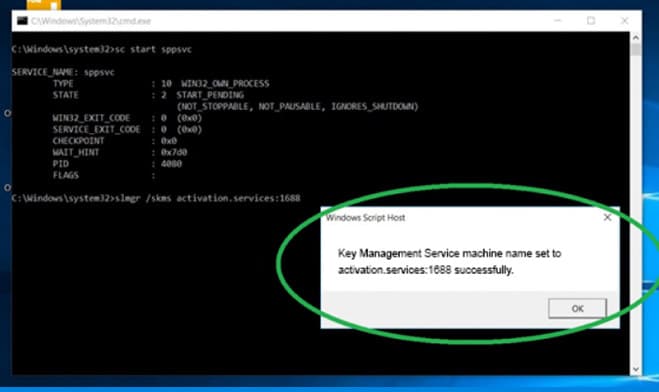Viewport: 659px width, 392px height.
Task: Click scrollbar up arrow in command prompt
Action: (635, 37)
